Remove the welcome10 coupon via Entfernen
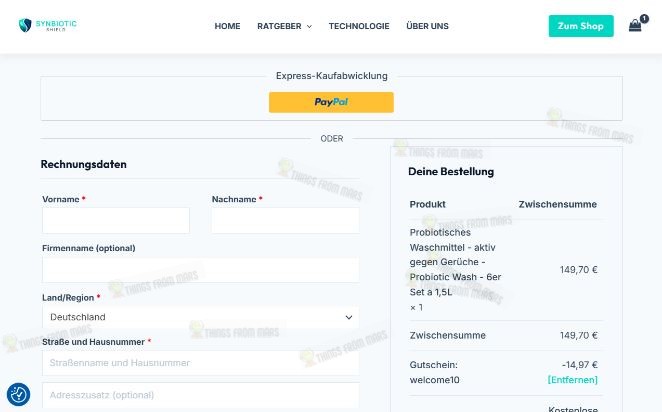The image size is (662, 412). pos(572,379)
